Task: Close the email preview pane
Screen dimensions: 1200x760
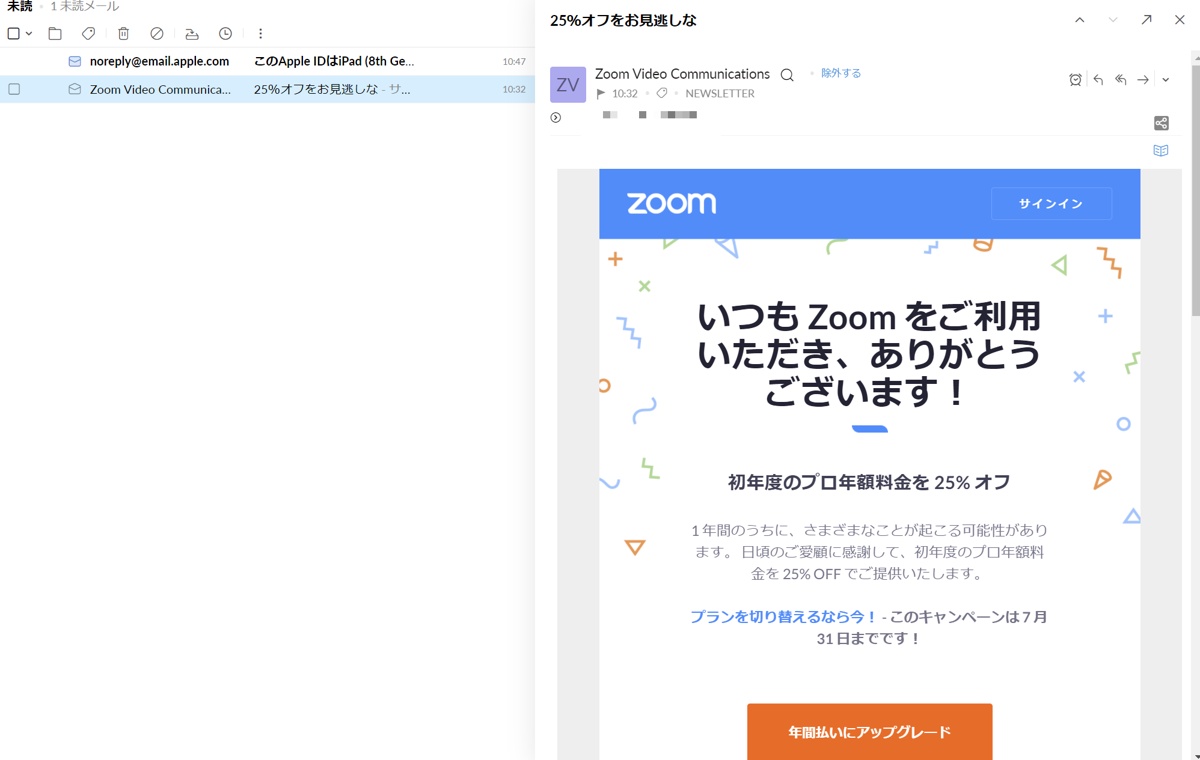Action: point(1180,20)
